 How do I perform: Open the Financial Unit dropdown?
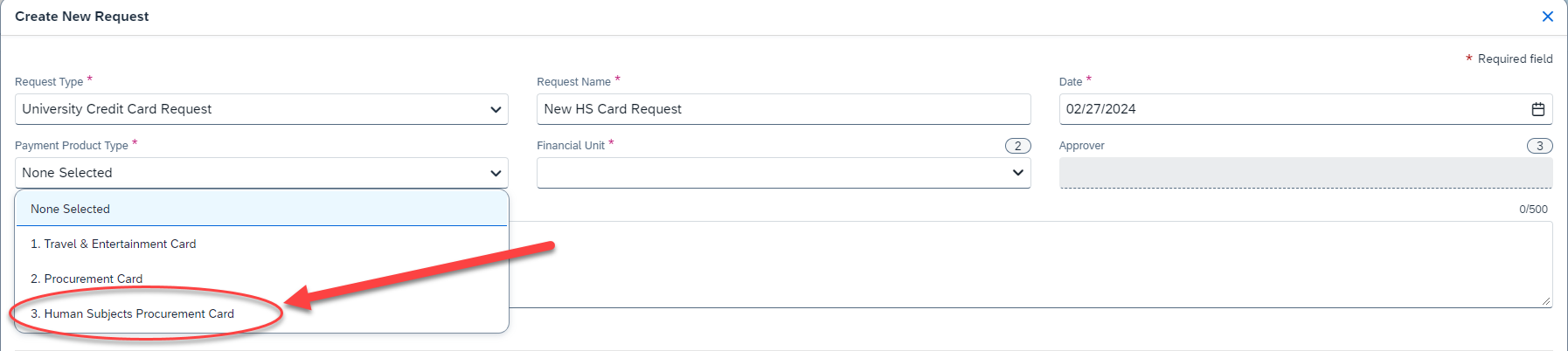pyautogui.click(x=784, y=173)
